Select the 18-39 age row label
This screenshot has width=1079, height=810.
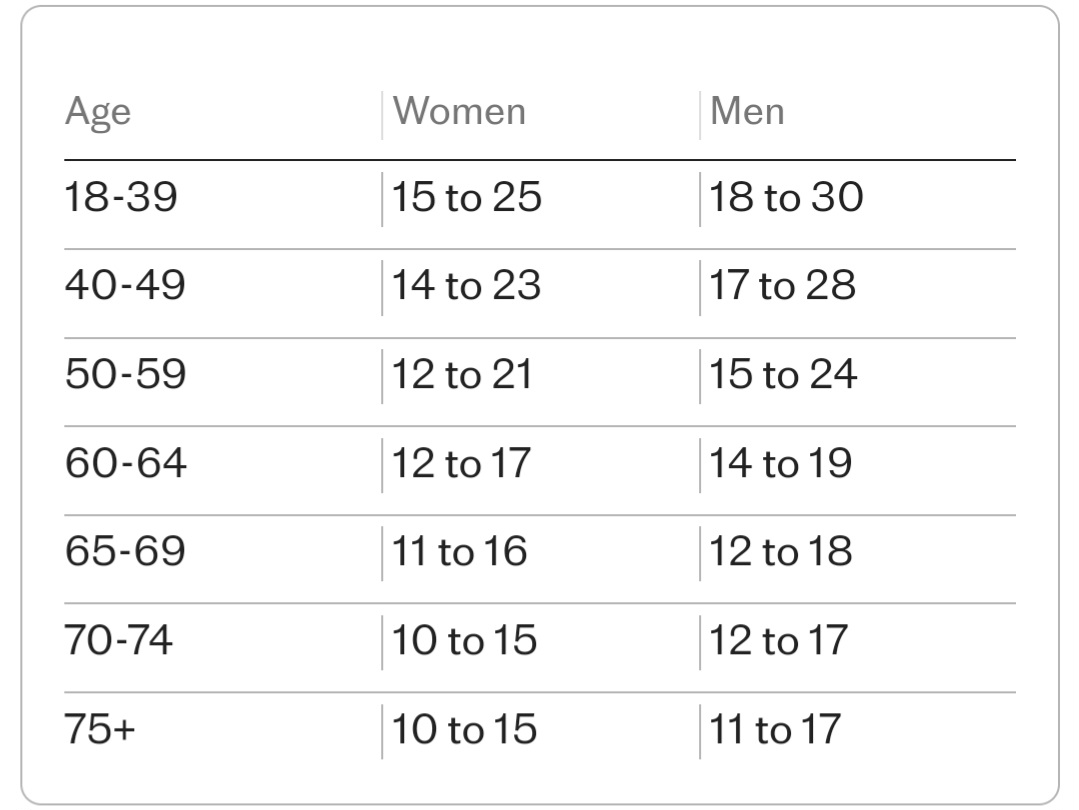121,197
